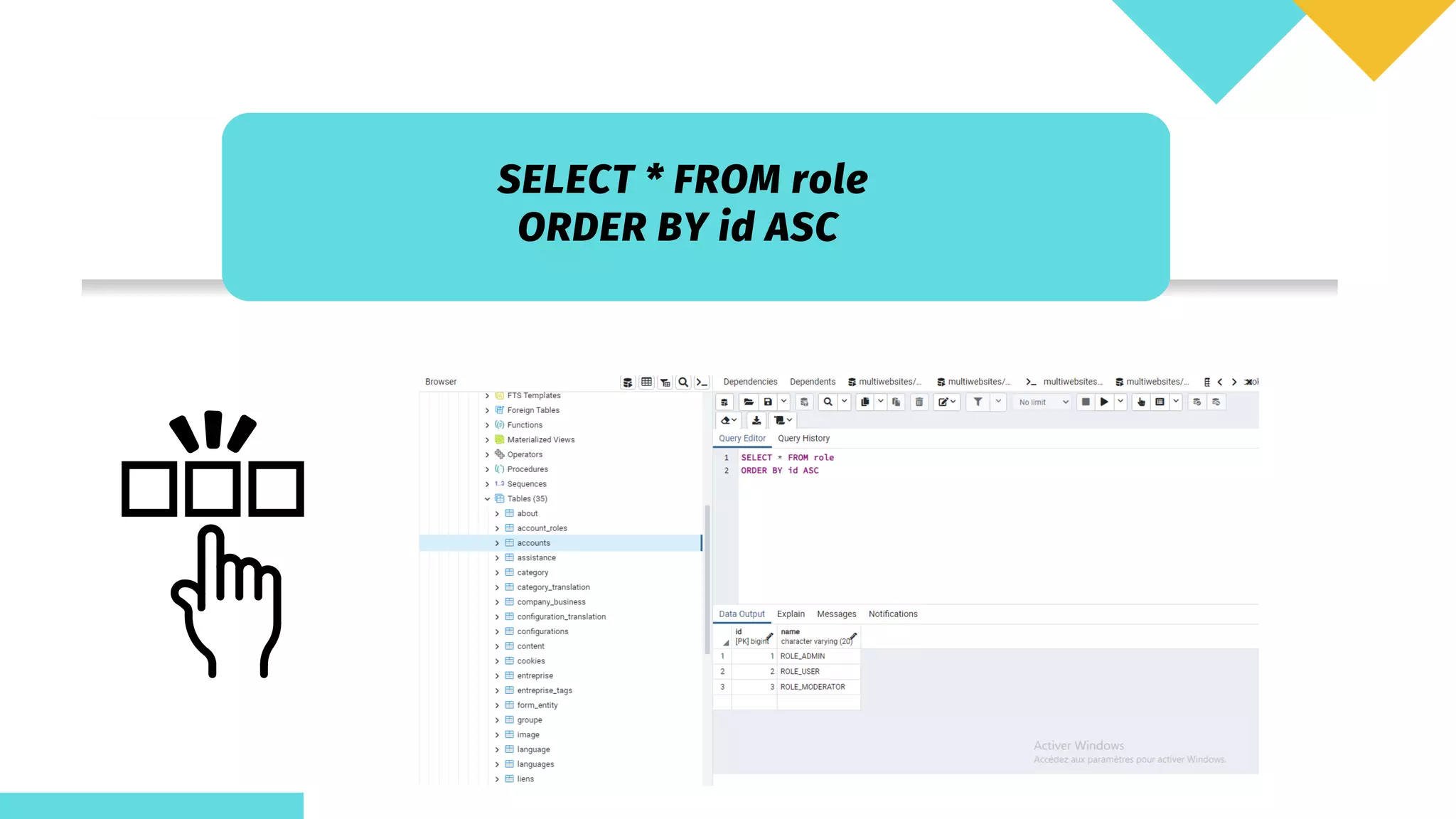Open the Messages tab
The image size is (1456, 819).
[836, 614]
